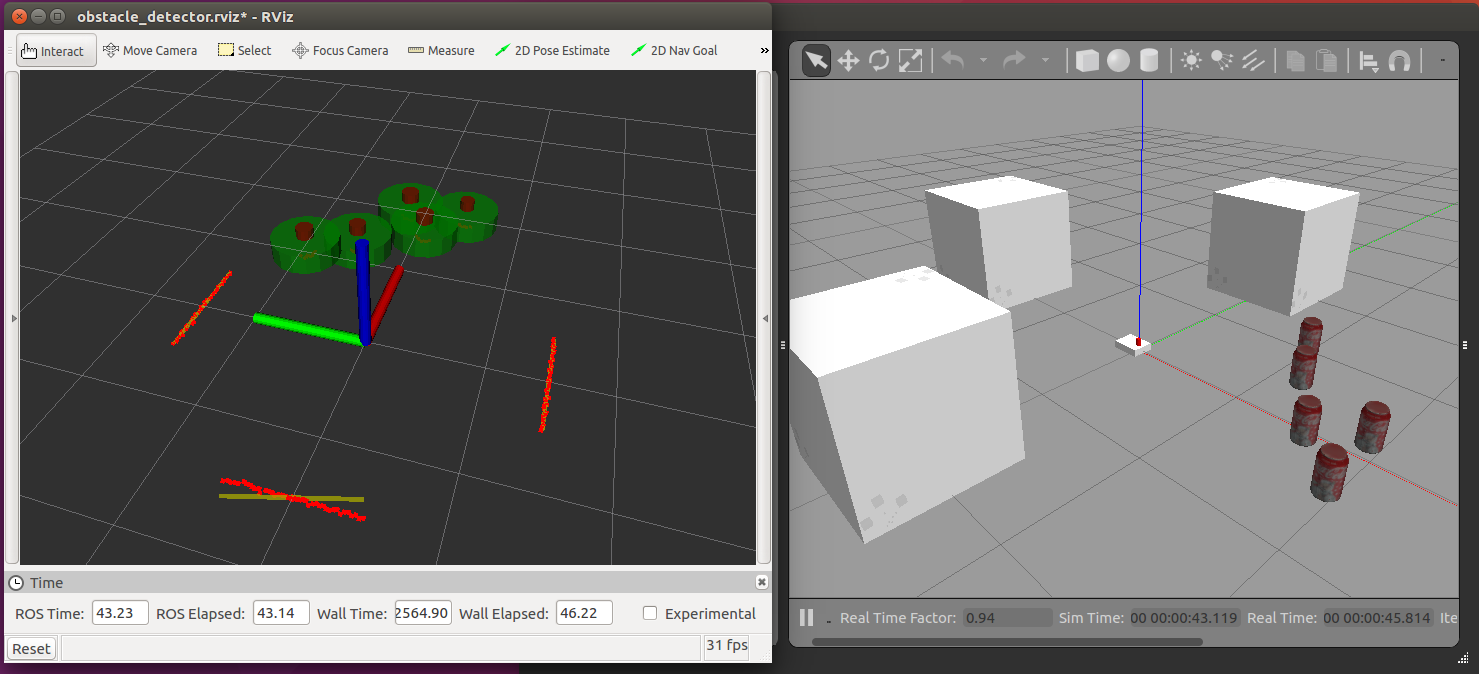The width and height of the screenshot is (1479, 674).
Task: Choose the Gazebo scale mode tool
Action: click(910, 61)
